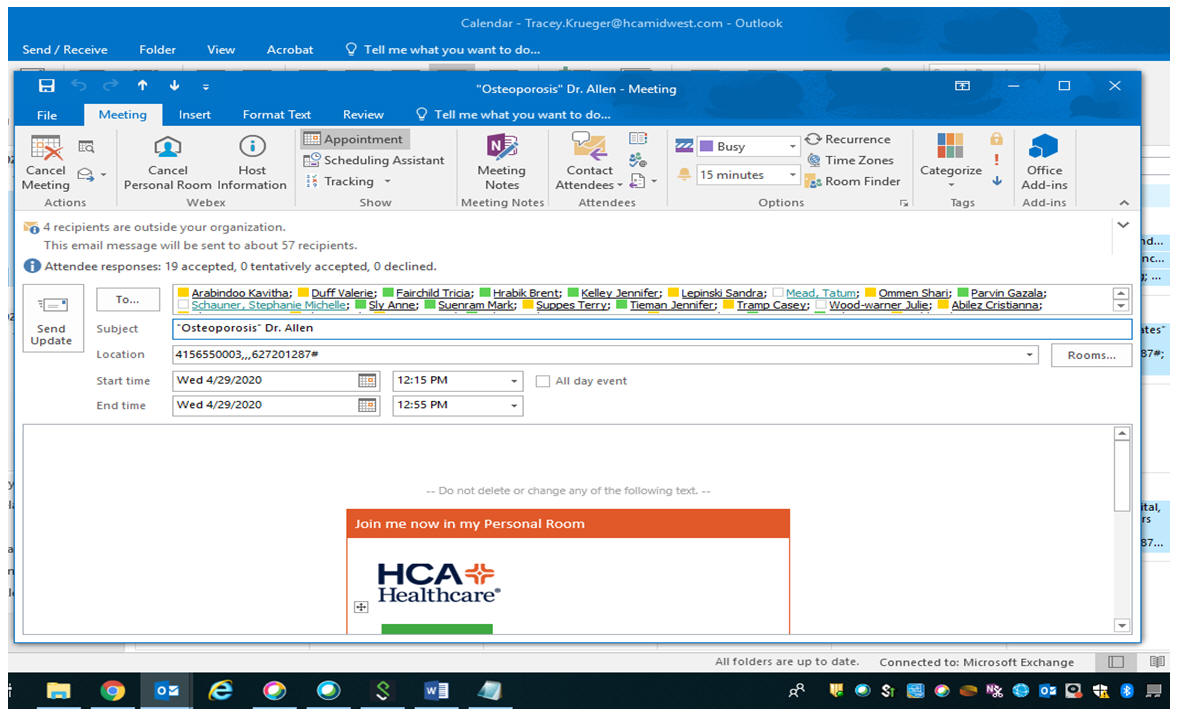Expand the start time 12:15 PM dropdown
Image resolution: width=1178 pixels, height=716 pixels.
click(x=514, y=381)
